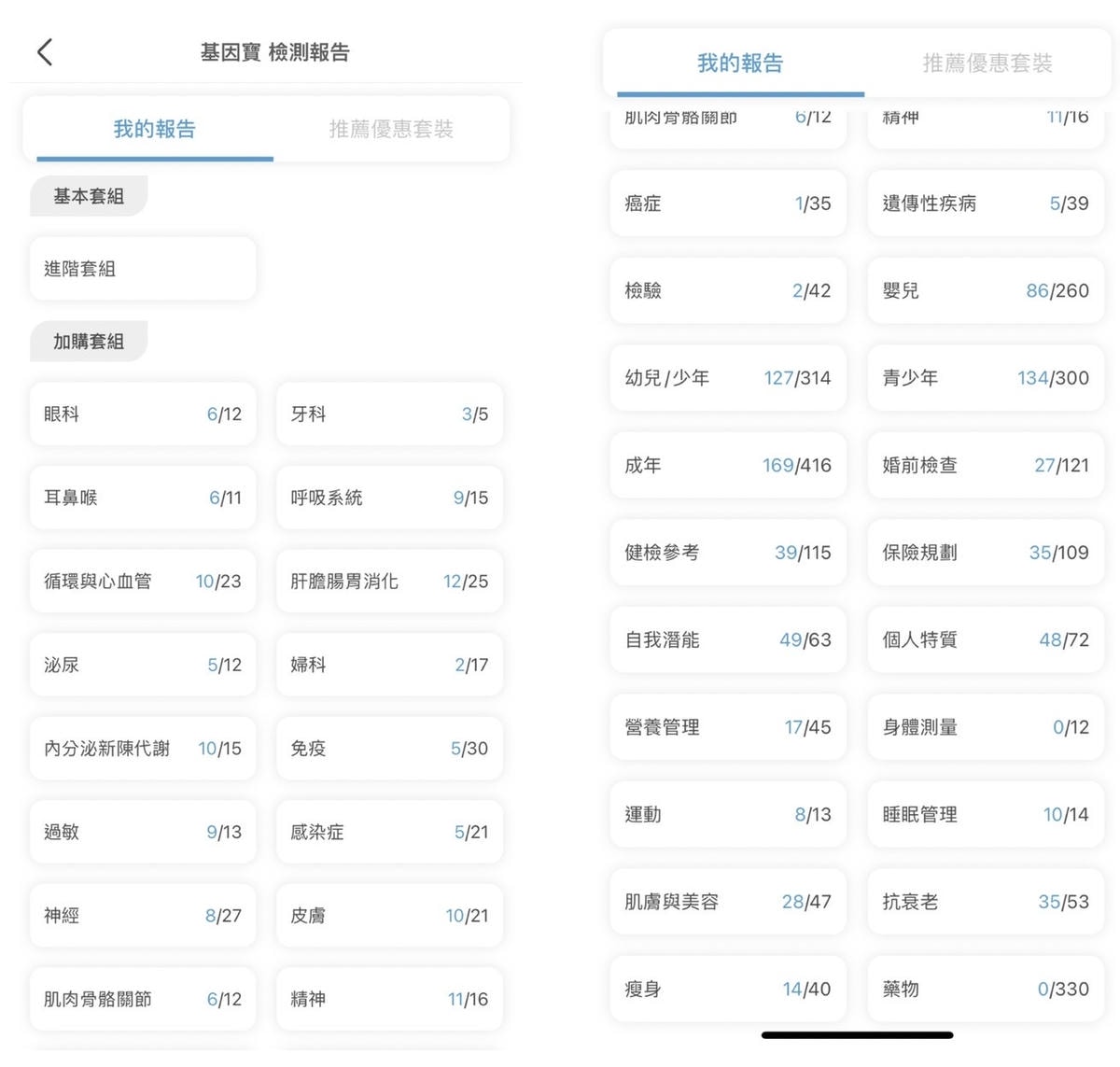This screenshot has width=1120, height=1067.
Task: Open the 牙科 3/5 report
Action: coord(389,414)
